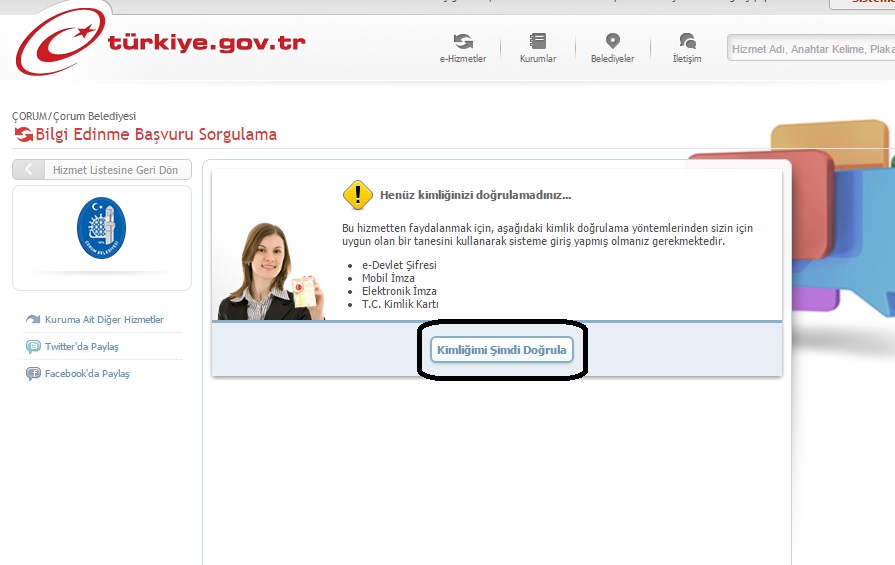
Task: Focus the Hizmet Adı, Anahtar Kelime search field
Action: coord(810,48)
